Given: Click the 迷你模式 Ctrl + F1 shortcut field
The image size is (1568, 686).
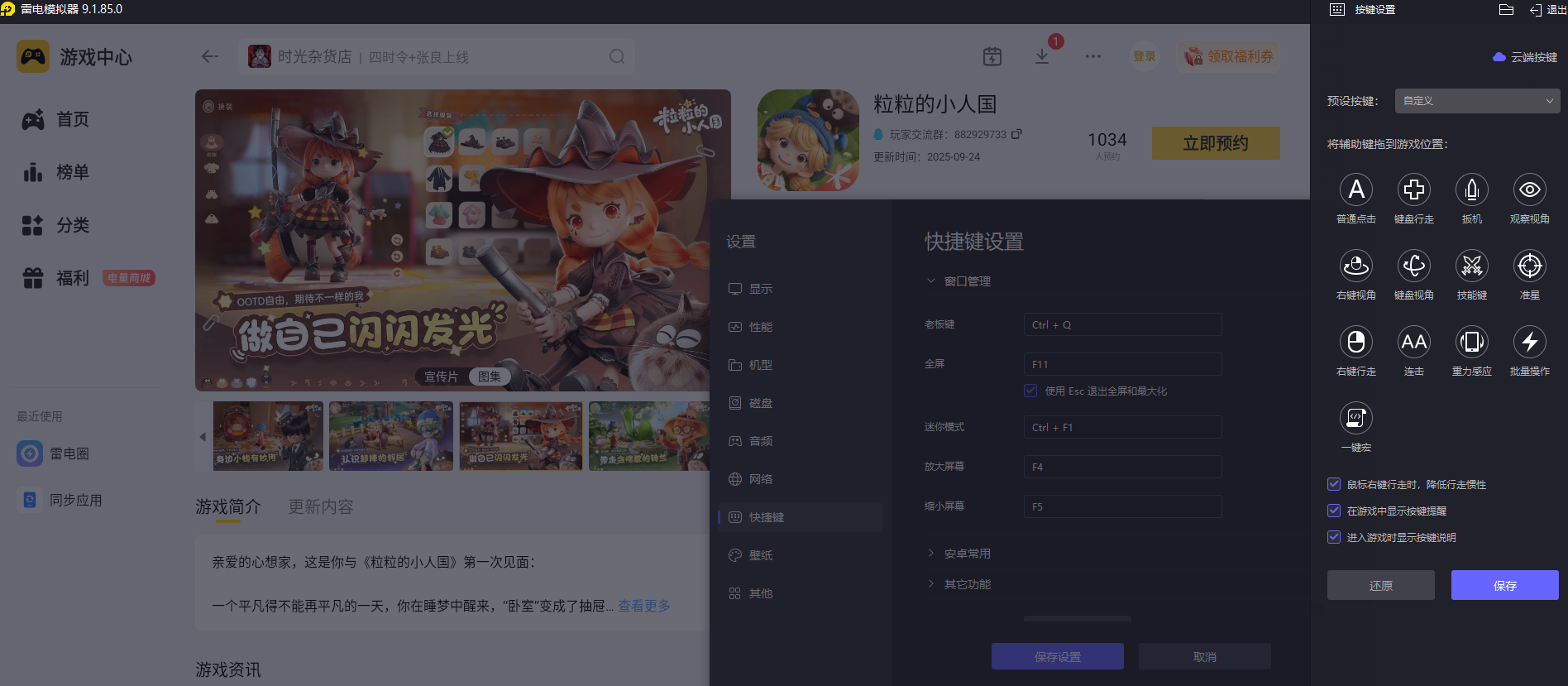Looking at the screenshot, I should 1122,427.
